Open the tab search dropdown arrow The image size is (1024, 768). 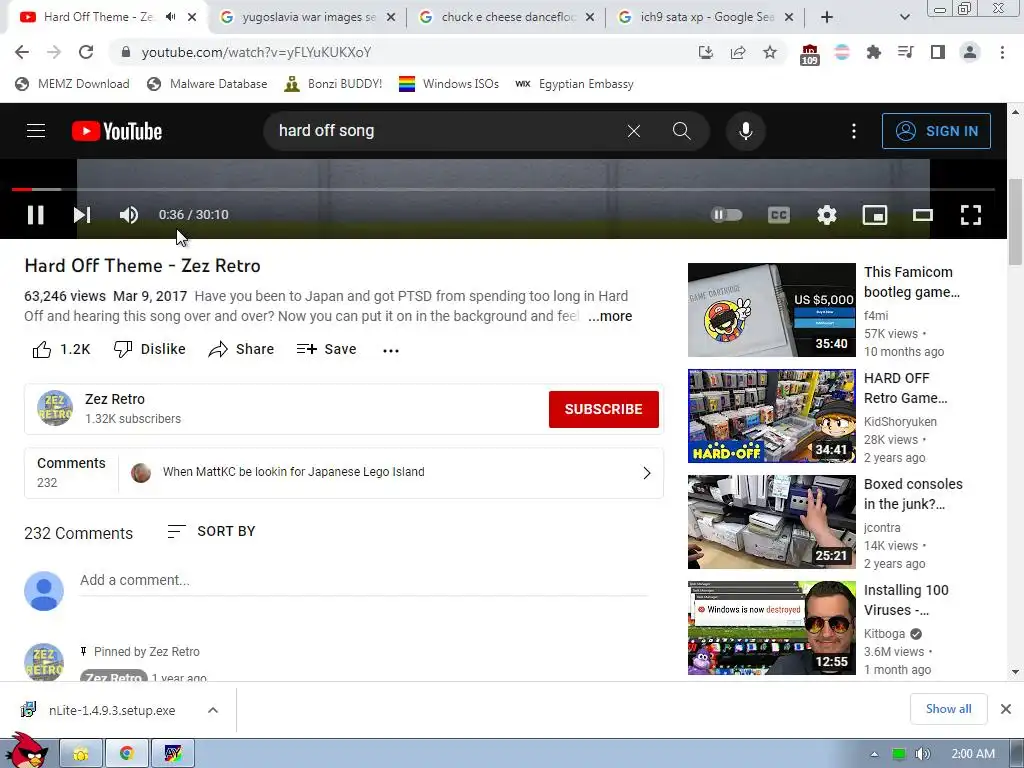904,17
